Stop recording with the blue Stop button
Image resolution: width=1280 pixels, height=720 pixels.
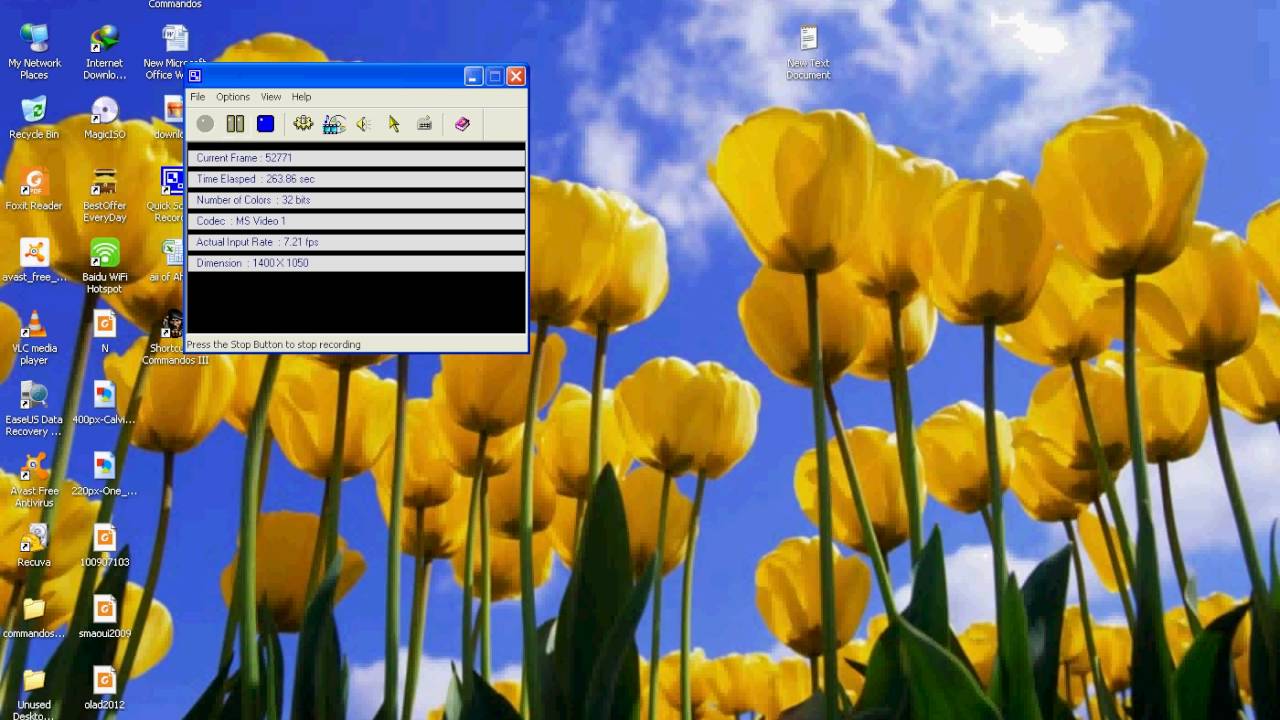click(265, 124)
